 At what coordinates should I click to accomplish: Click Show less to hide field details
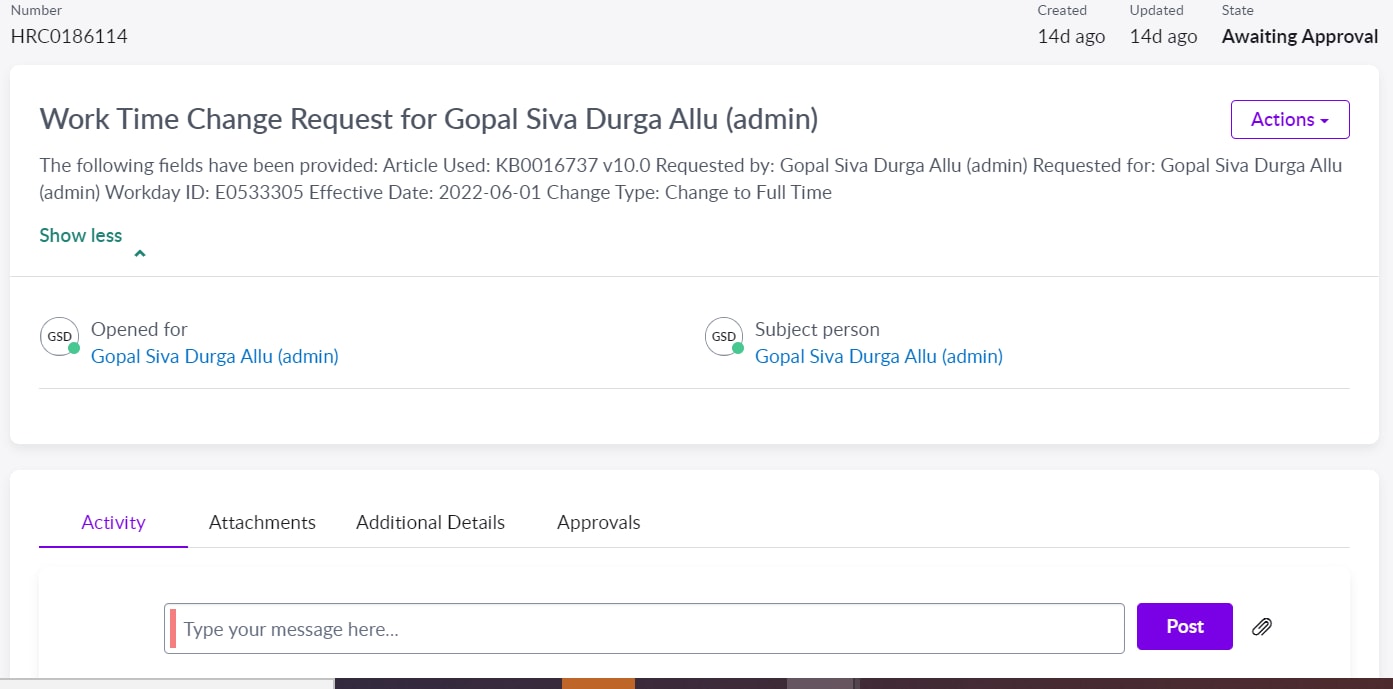point(80,235)
